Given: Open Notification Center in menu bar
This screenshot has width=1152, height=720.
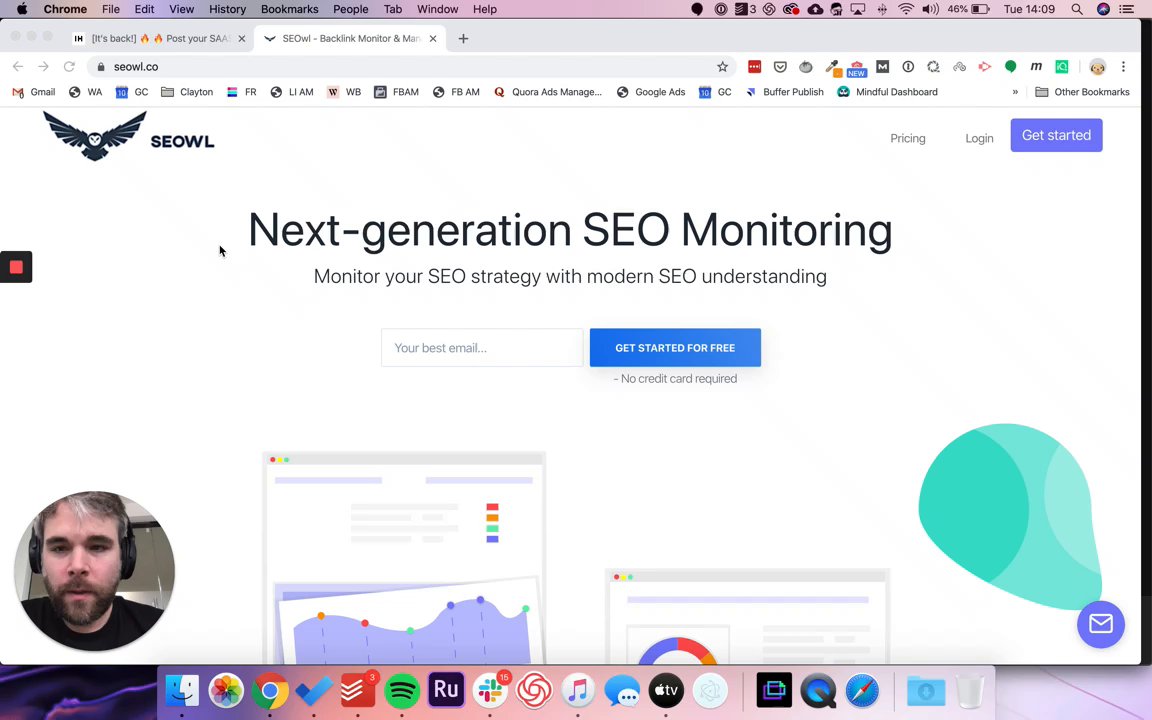Looking at the screenshot, I should (1126, 10).
